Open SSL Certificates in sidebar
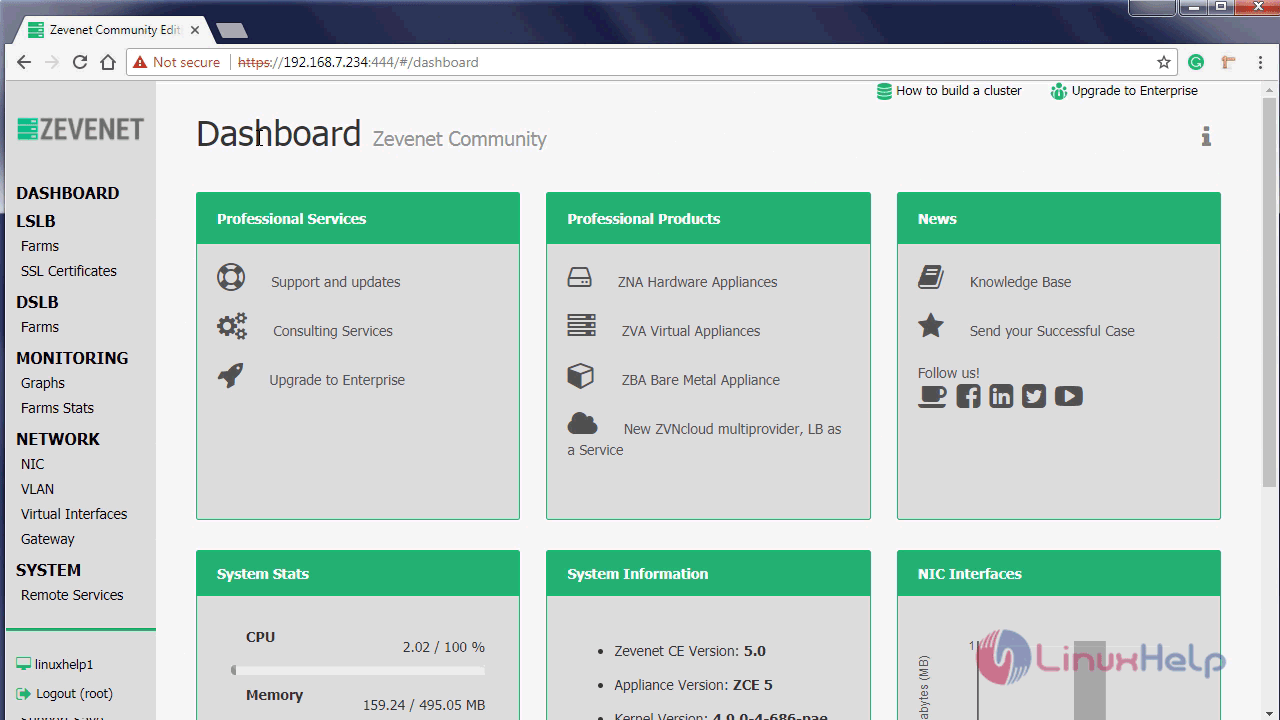 coord(69,271)
